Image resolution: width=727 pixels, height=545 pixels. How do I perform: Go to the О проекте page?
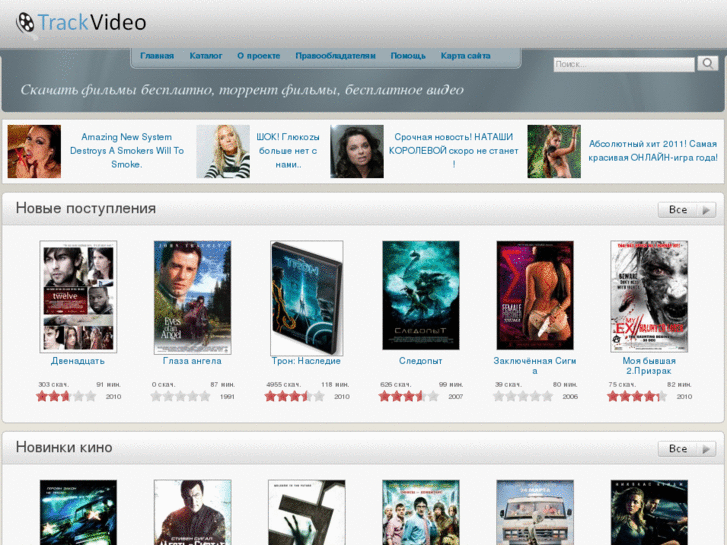(x=259, y=56)
